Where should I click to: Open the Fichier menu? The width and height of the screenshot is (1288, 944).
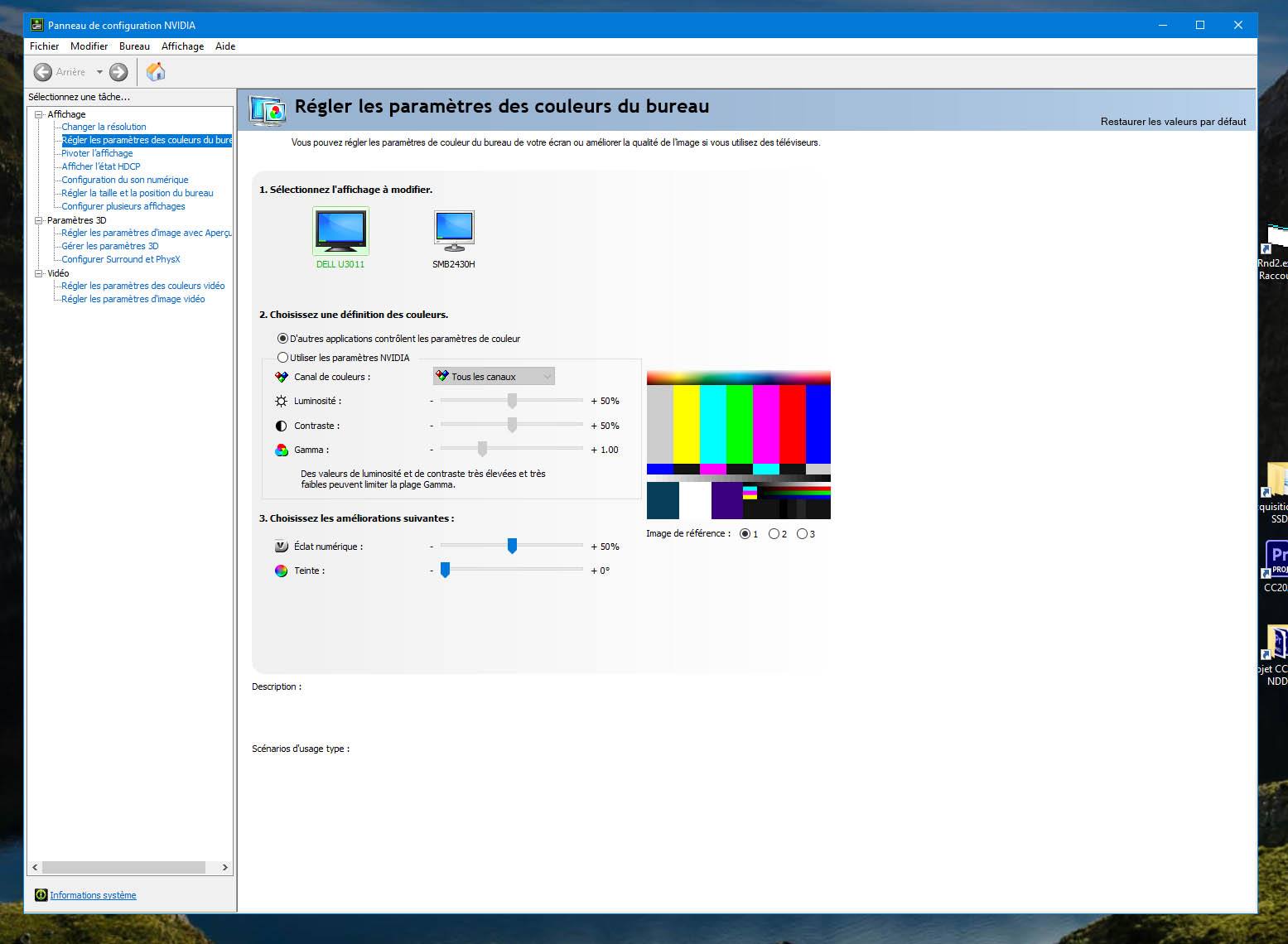[44, 46]
